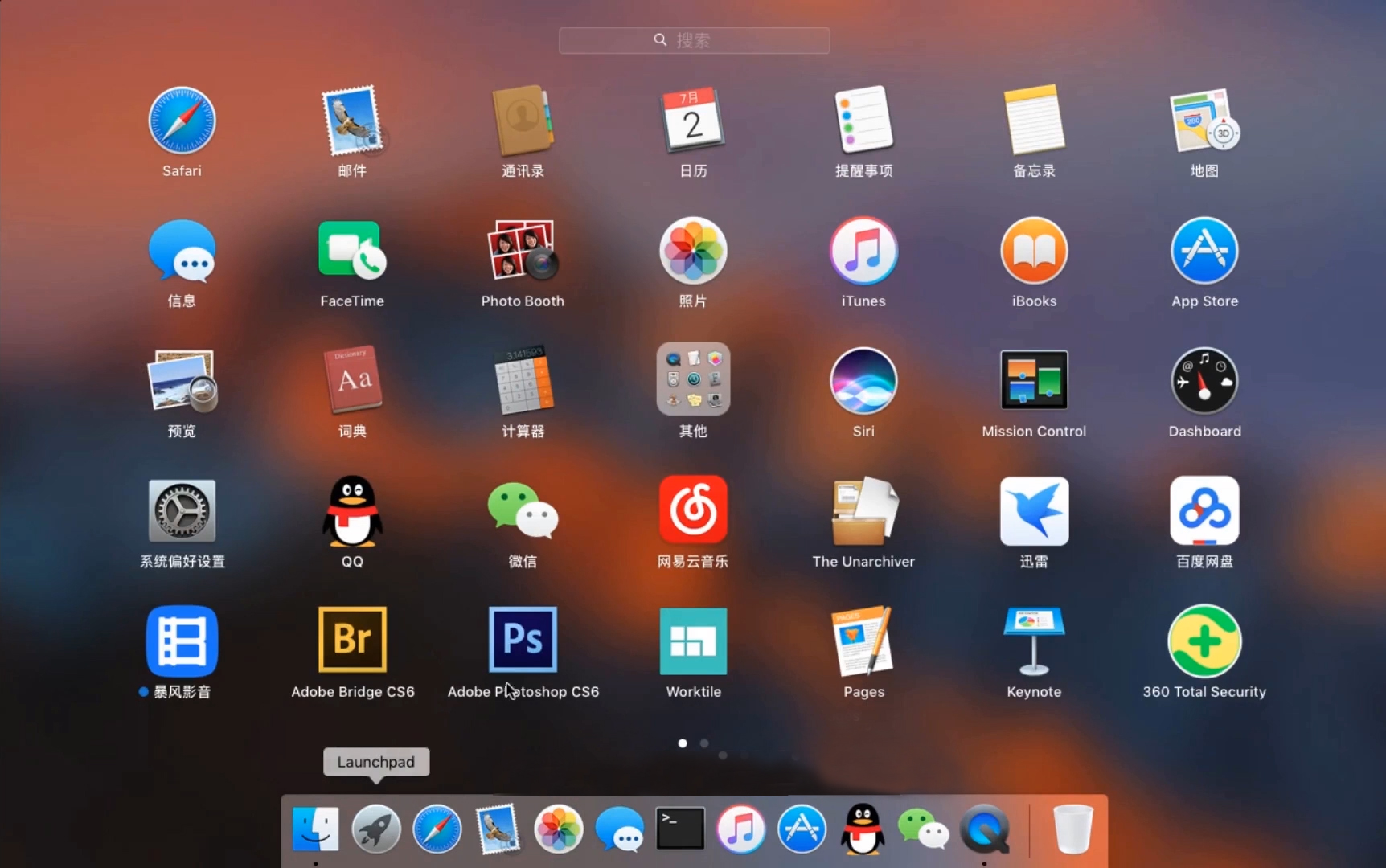Click the 搜索 search field in Launchpad
Viewport: 1386px width, 868px height.
click(695, 40)
